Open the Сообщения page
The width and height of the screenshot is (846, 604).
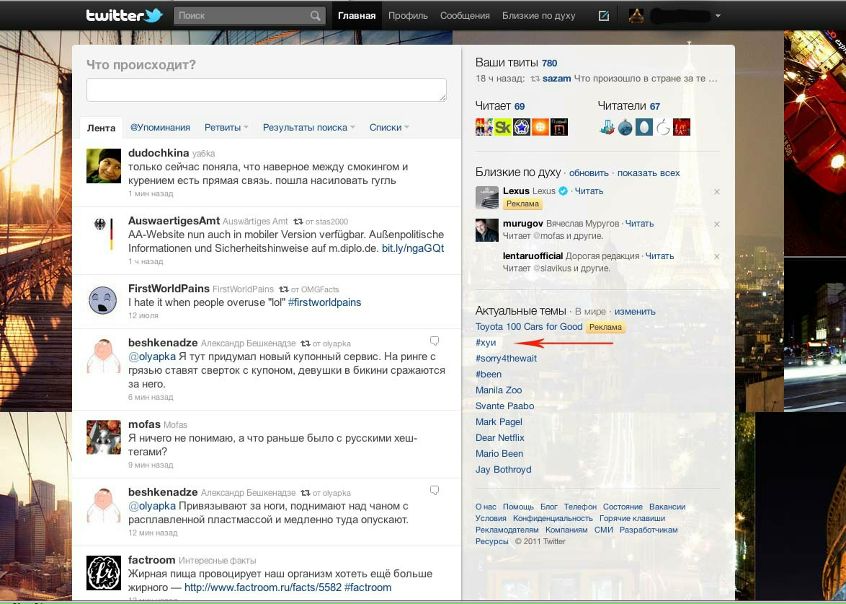pyautogui.click(x=465, y=16)
